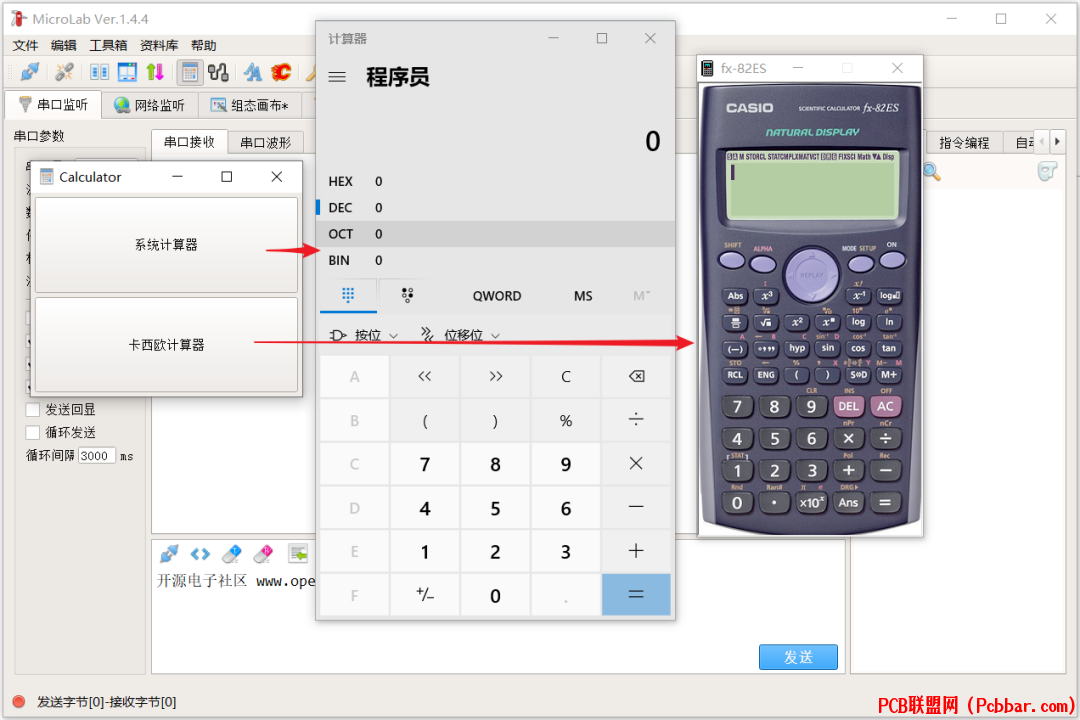
Task: Click the multiply key in 计算器
Action: click(x=636, y=464)
